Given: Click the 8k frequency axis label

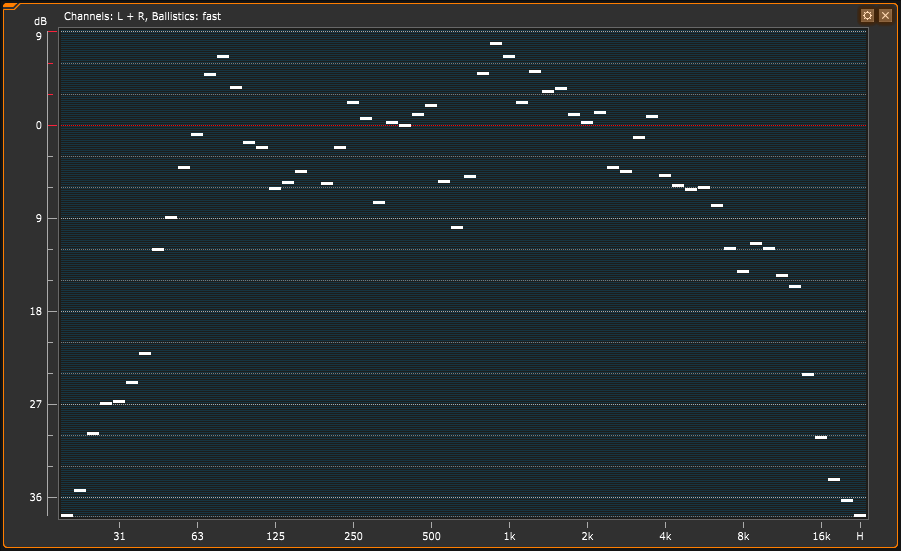Looking at the screenshot, I should 743,537.
